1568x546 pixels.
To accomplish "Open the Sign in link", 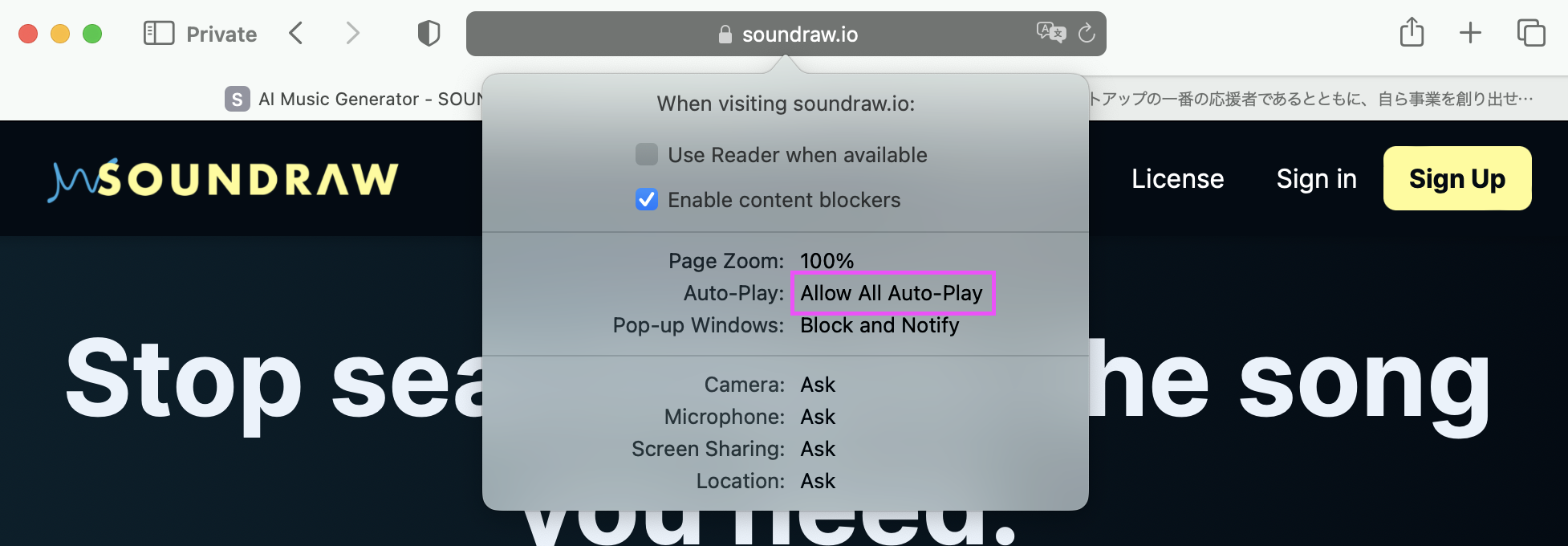I will (x=1316, y=178).
